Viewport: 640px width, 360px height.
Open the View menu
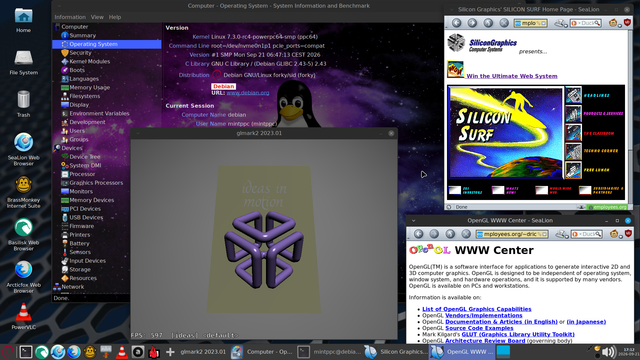click(x=97, y=17)
